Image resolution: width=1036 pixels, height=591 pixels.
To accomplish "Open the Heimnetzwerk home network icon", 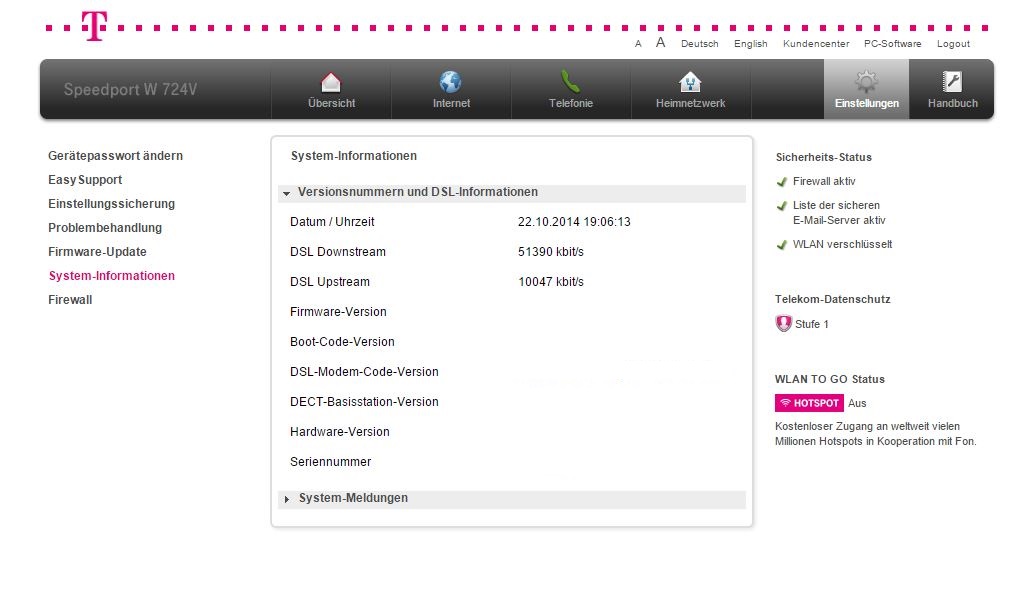I will (x=690, y=82).
